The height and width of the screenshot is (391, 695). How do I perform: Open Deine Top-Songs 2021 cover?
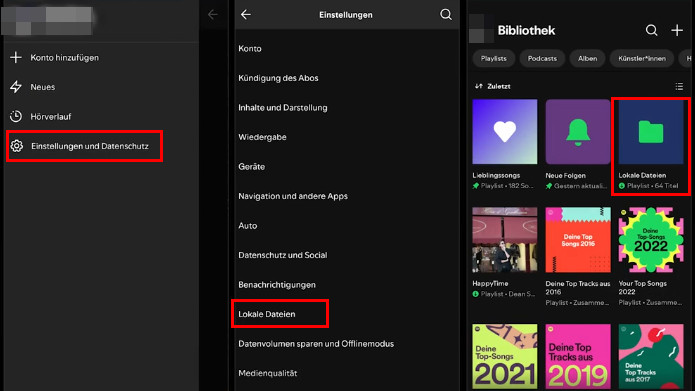(x=505, y=356)
